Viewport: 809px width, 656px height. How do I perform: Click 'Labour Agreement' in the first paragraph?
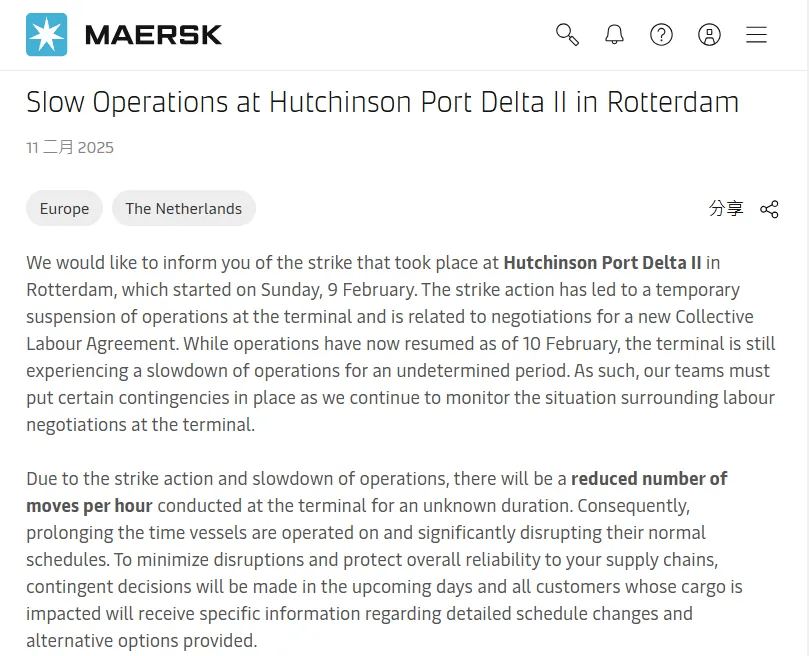tap(102, 344)
